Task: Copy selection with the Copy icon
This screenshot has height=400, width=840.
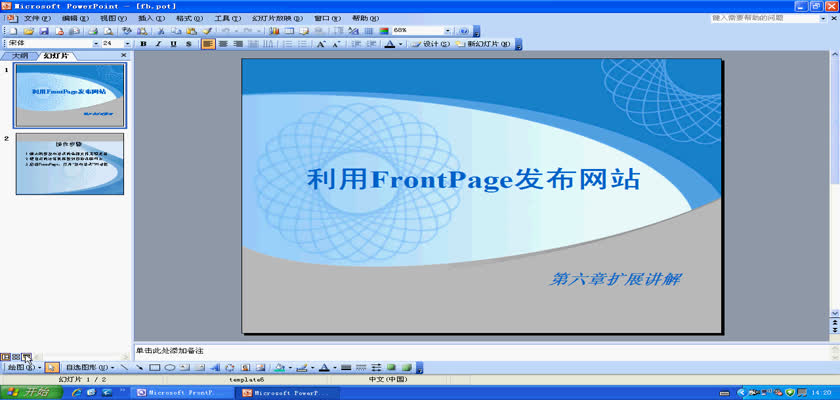Action: [x=176, y=31]
